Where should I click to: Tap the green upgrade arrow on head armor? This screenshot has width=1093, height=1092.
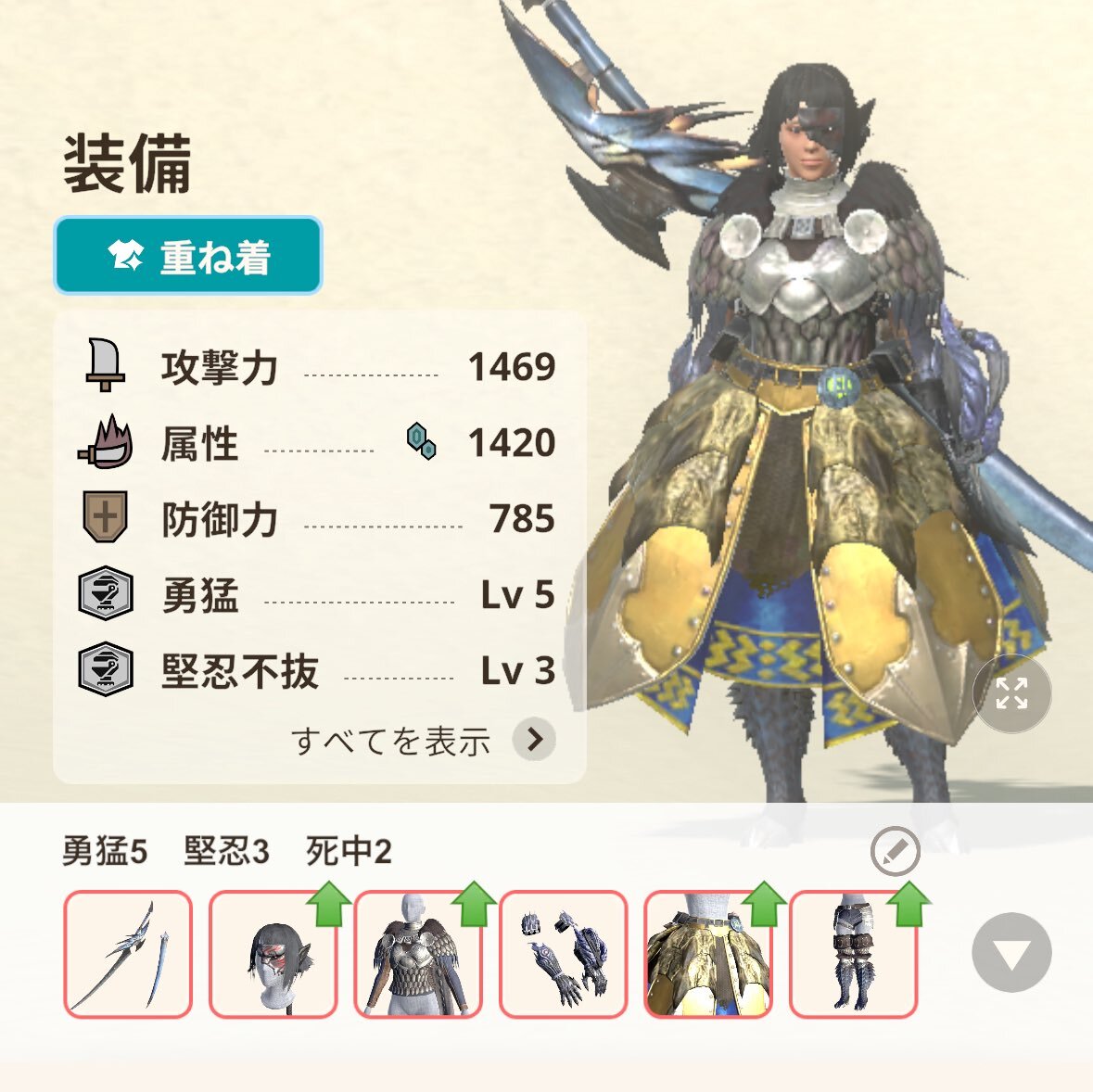click(x=327, y=904)
